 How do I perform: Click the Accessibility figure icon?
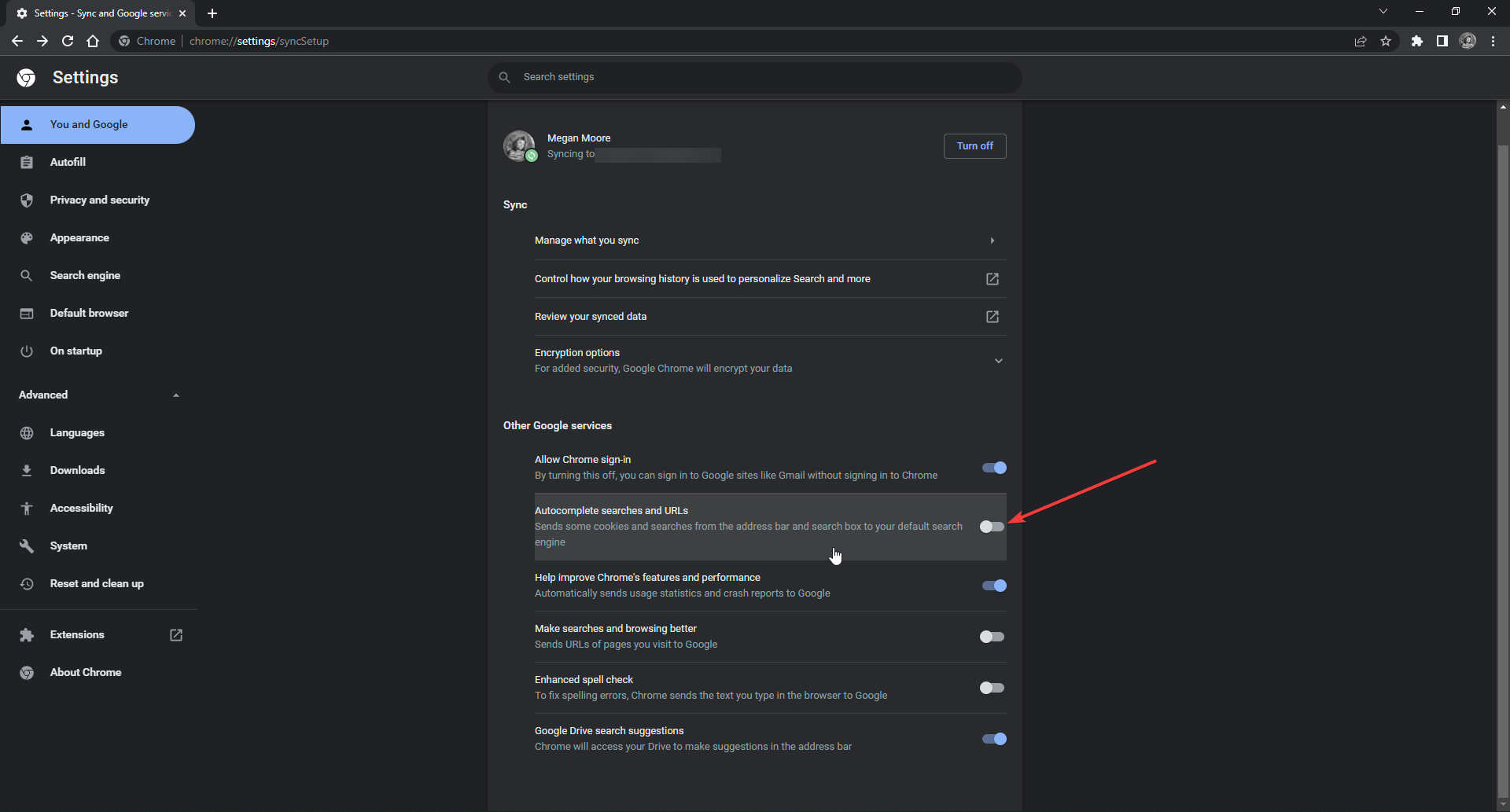click(x=27, y=508)
